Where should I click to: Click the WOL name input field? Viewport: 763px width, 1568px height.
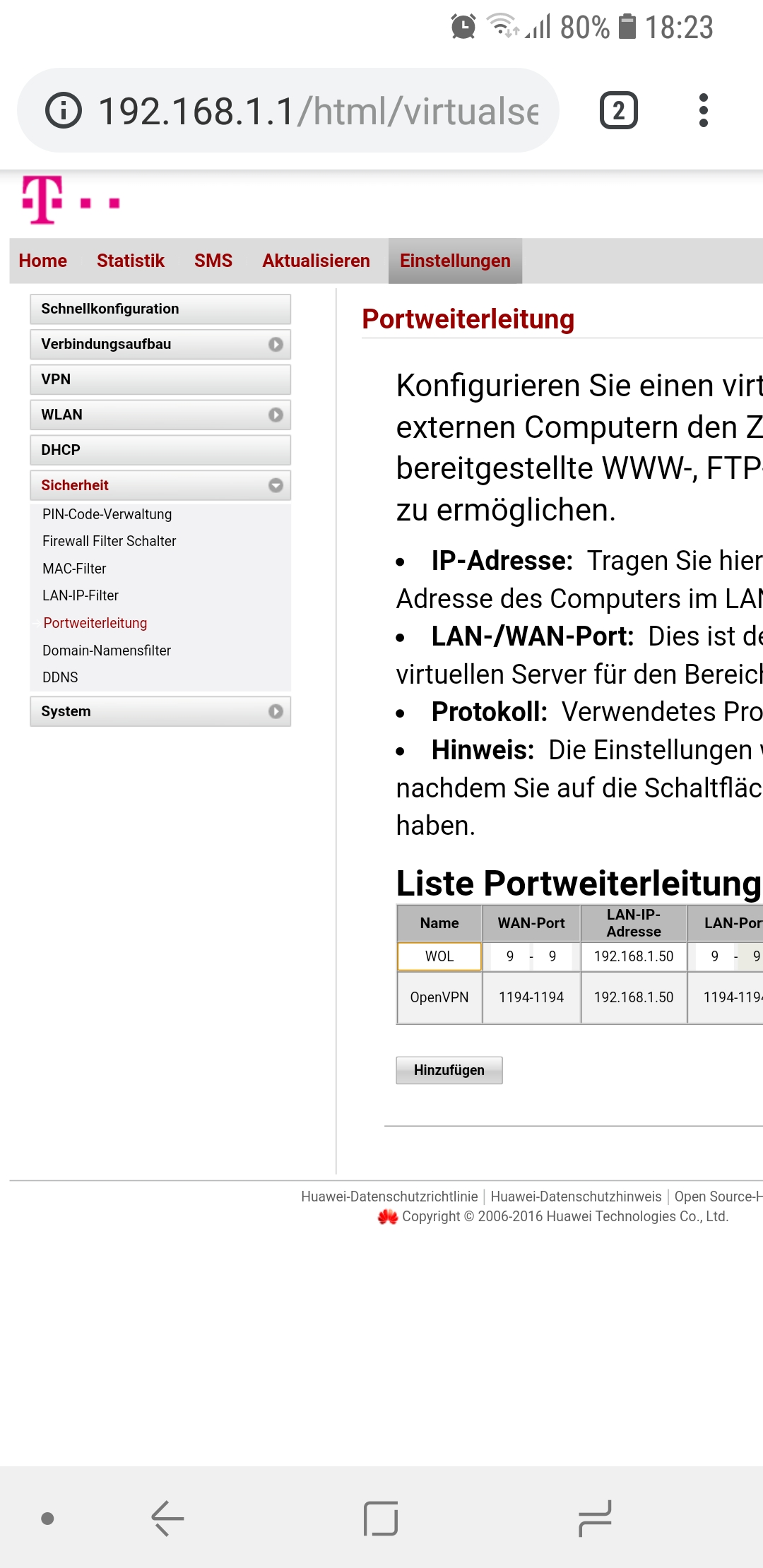pyautogui.click(x=439, y=956)
